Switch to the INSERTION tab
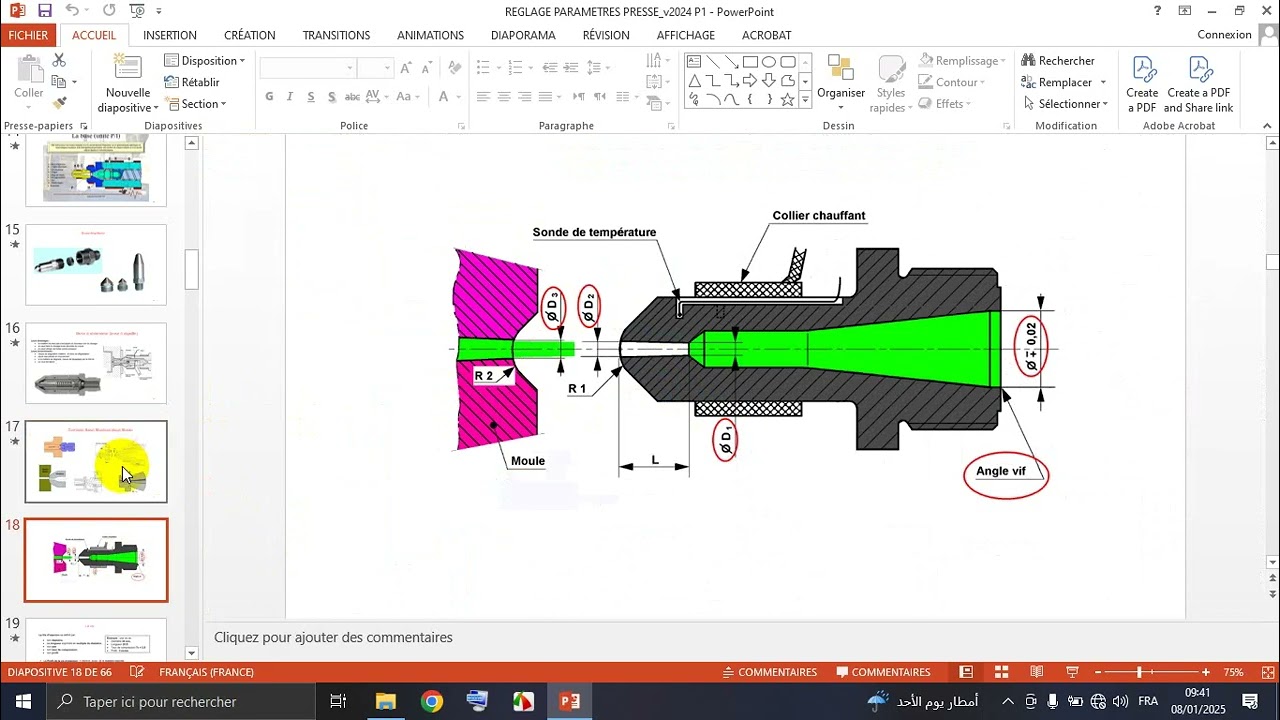Viewport: 1280px width, 720px height. click(x=170, y=35)
